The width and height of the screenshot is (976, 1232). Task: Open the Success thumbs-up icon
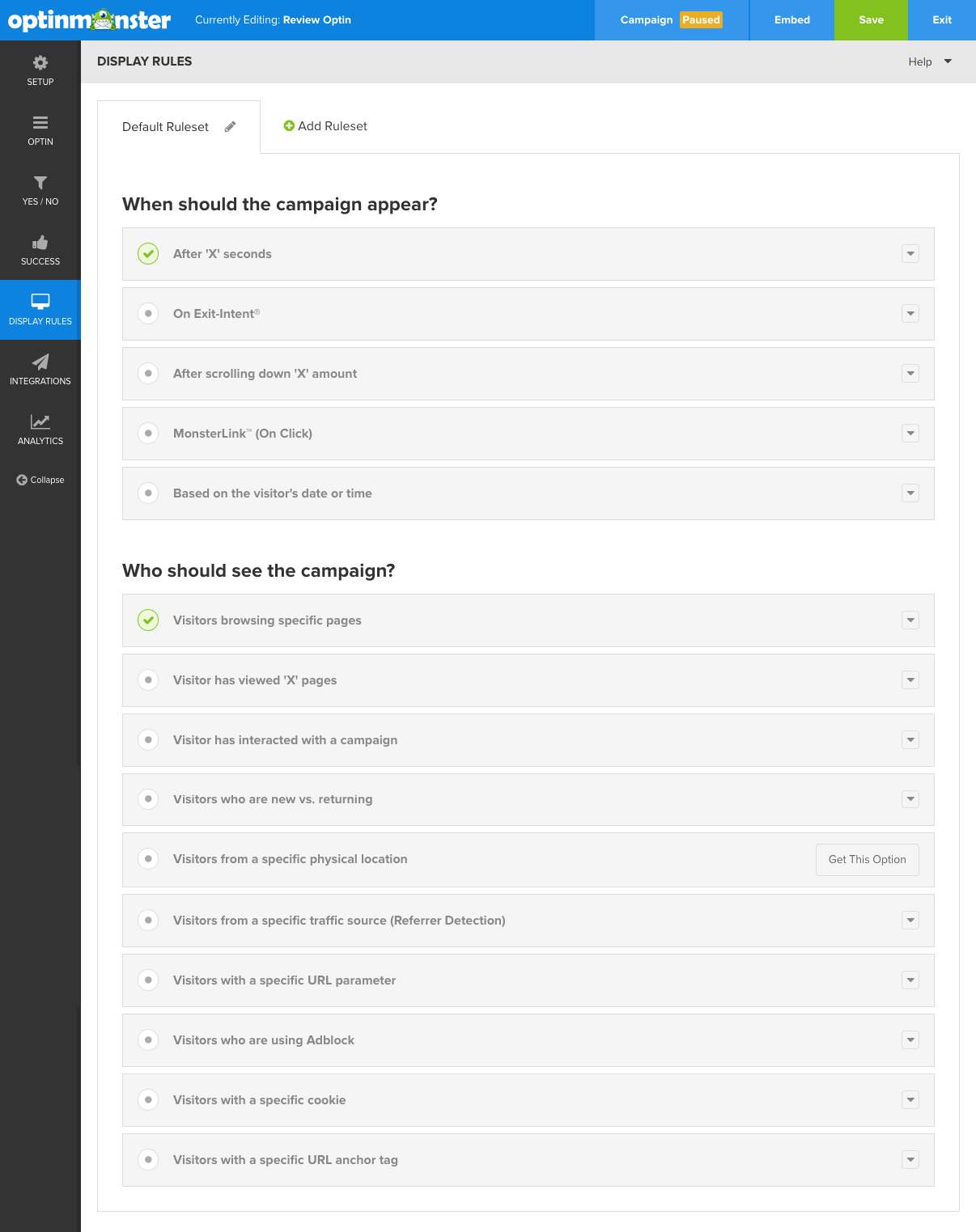click(x=40, y=243)
